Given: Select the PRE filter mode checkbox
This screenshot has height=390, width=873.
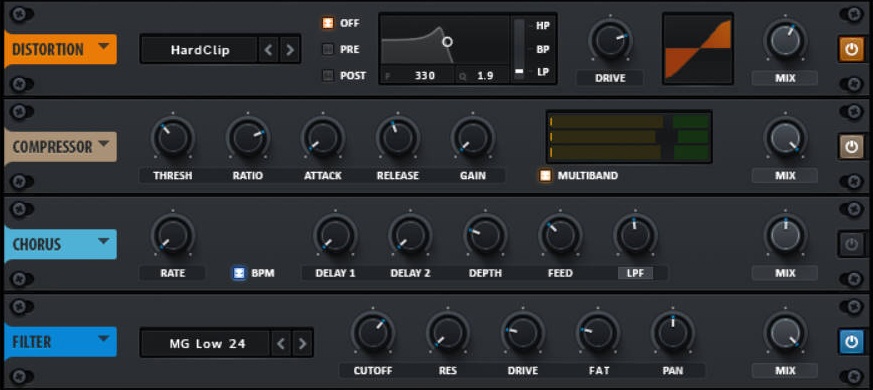Looking at the screenshot, I should (x=328, y=49).
